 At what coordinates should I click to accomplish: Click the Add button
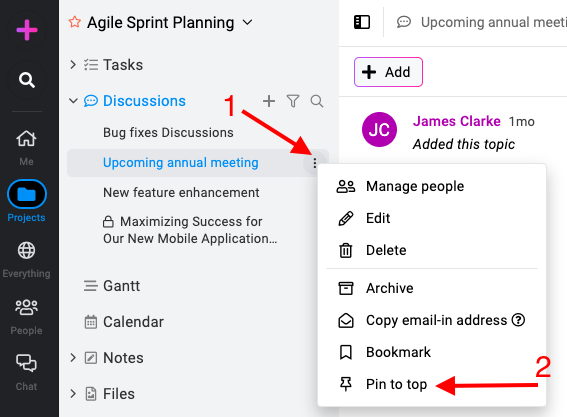tap(388, 72)
